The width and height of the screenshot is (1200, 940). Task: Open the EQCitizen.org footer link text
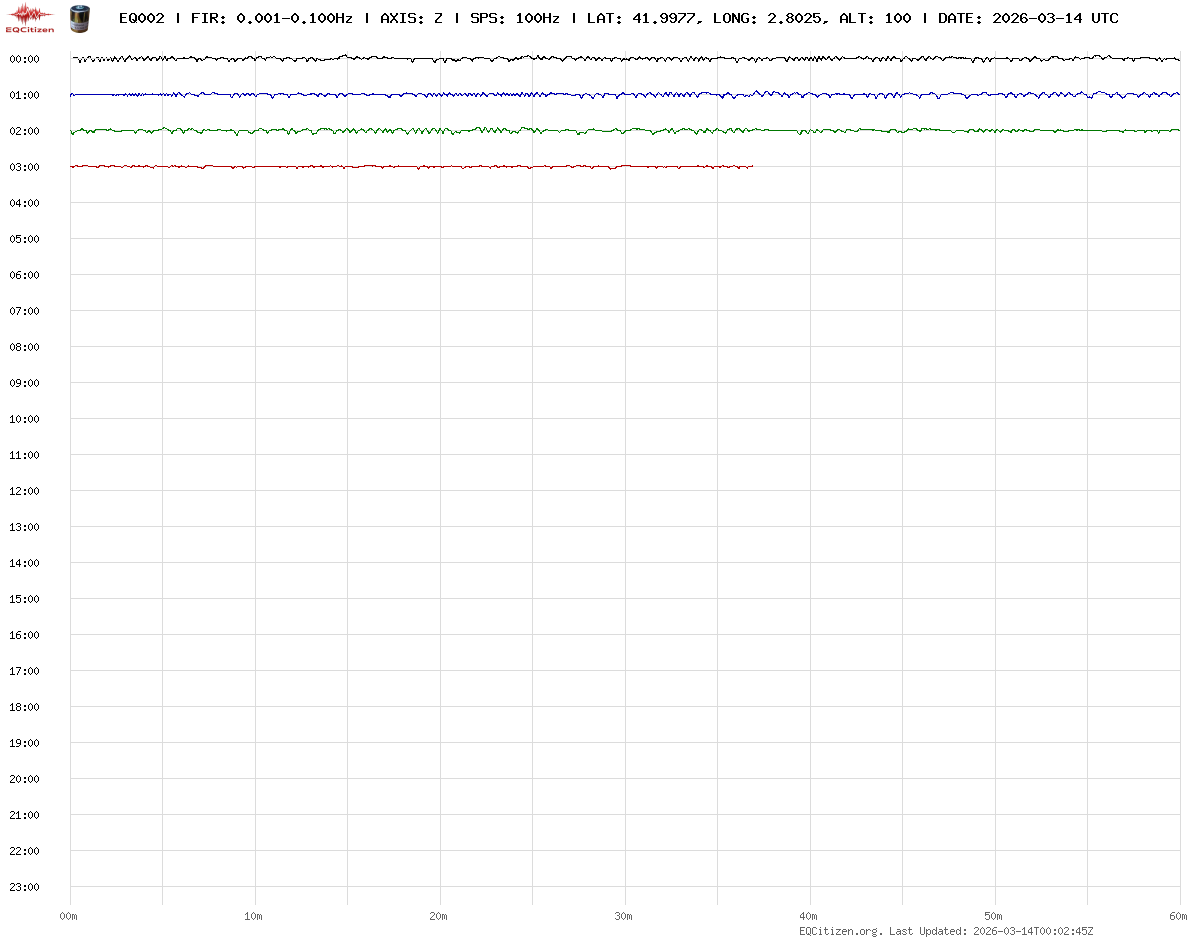[x=840, y=931]
